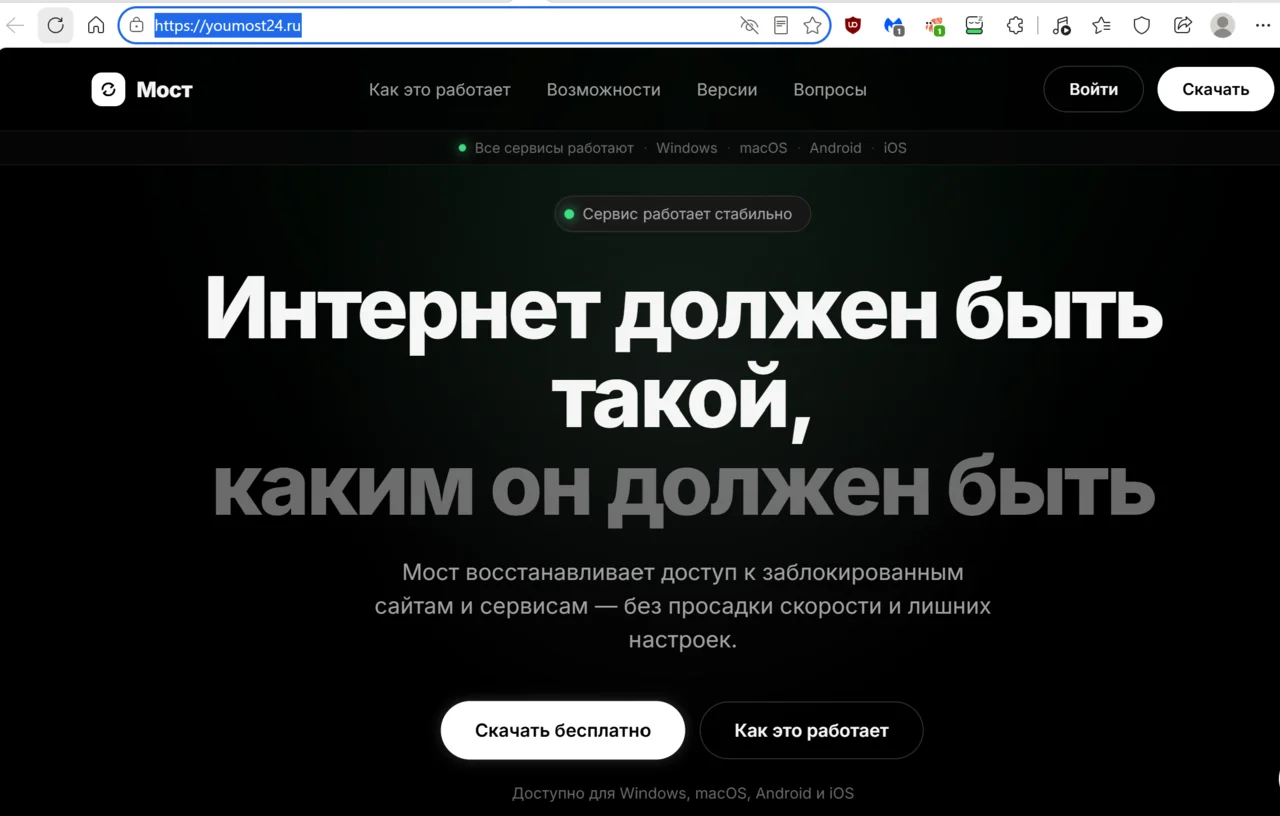1280x816 pixels.
Task: Open the three-dot browser settings menu
Action: [x=1263, y=26]
